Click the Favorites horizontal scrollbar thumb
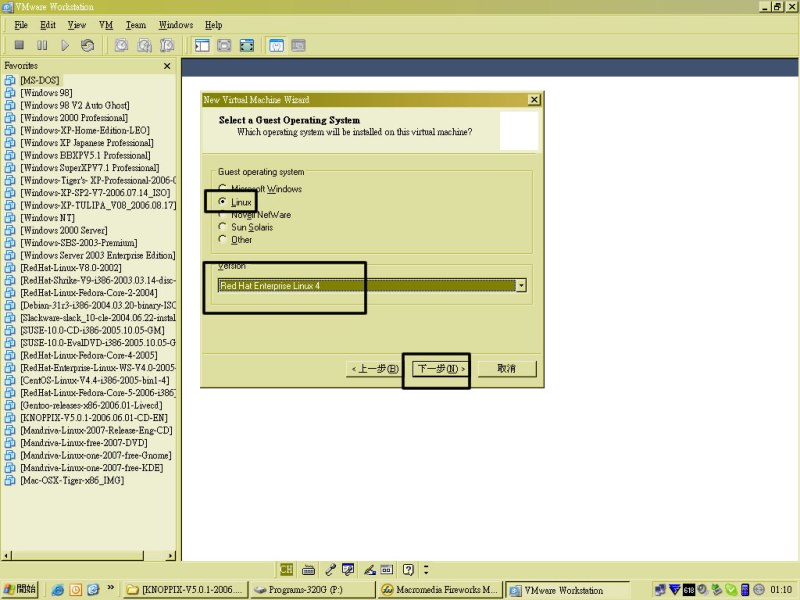This screenshot has height=600, width=800. pyautogui.click(x=77, y=555)
